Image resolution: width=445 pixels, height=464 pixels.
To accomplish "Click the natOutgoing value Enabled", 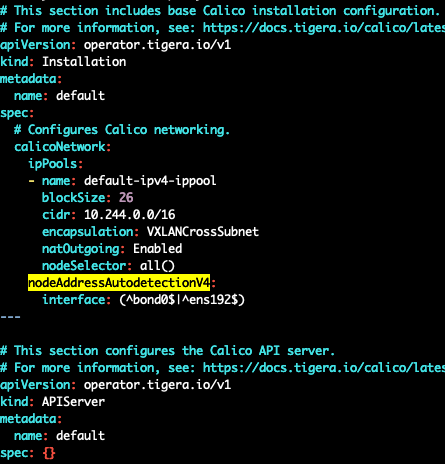I will pyautogui.click(x=157, y=249).
